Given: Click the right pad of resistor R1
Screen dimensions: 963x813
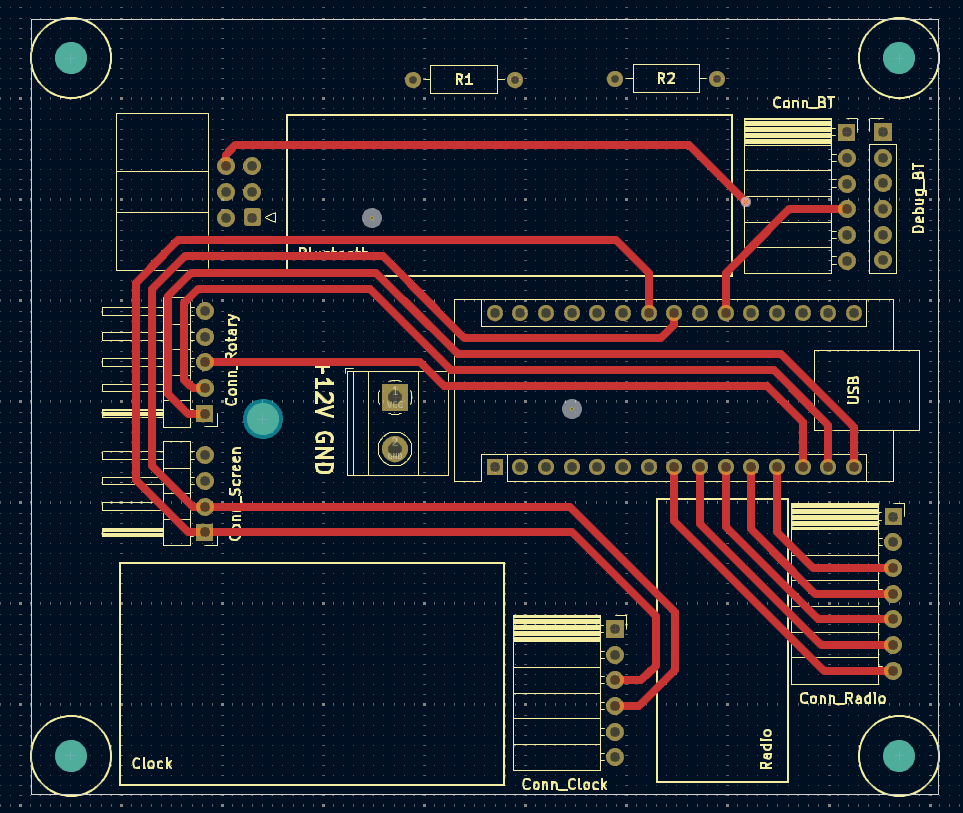Looking at the screenshot, I should pyautogui.click(x=515, y=80).
